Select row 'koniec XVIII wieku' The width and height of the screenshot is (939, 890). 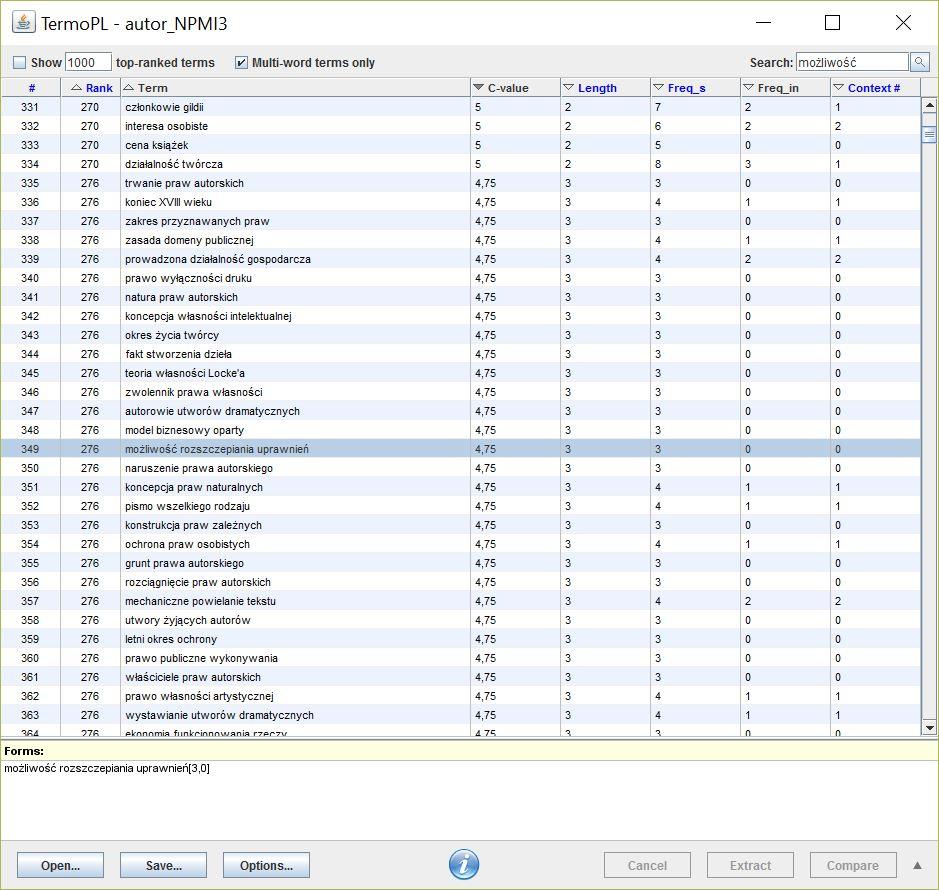click(x=461, y=202)
